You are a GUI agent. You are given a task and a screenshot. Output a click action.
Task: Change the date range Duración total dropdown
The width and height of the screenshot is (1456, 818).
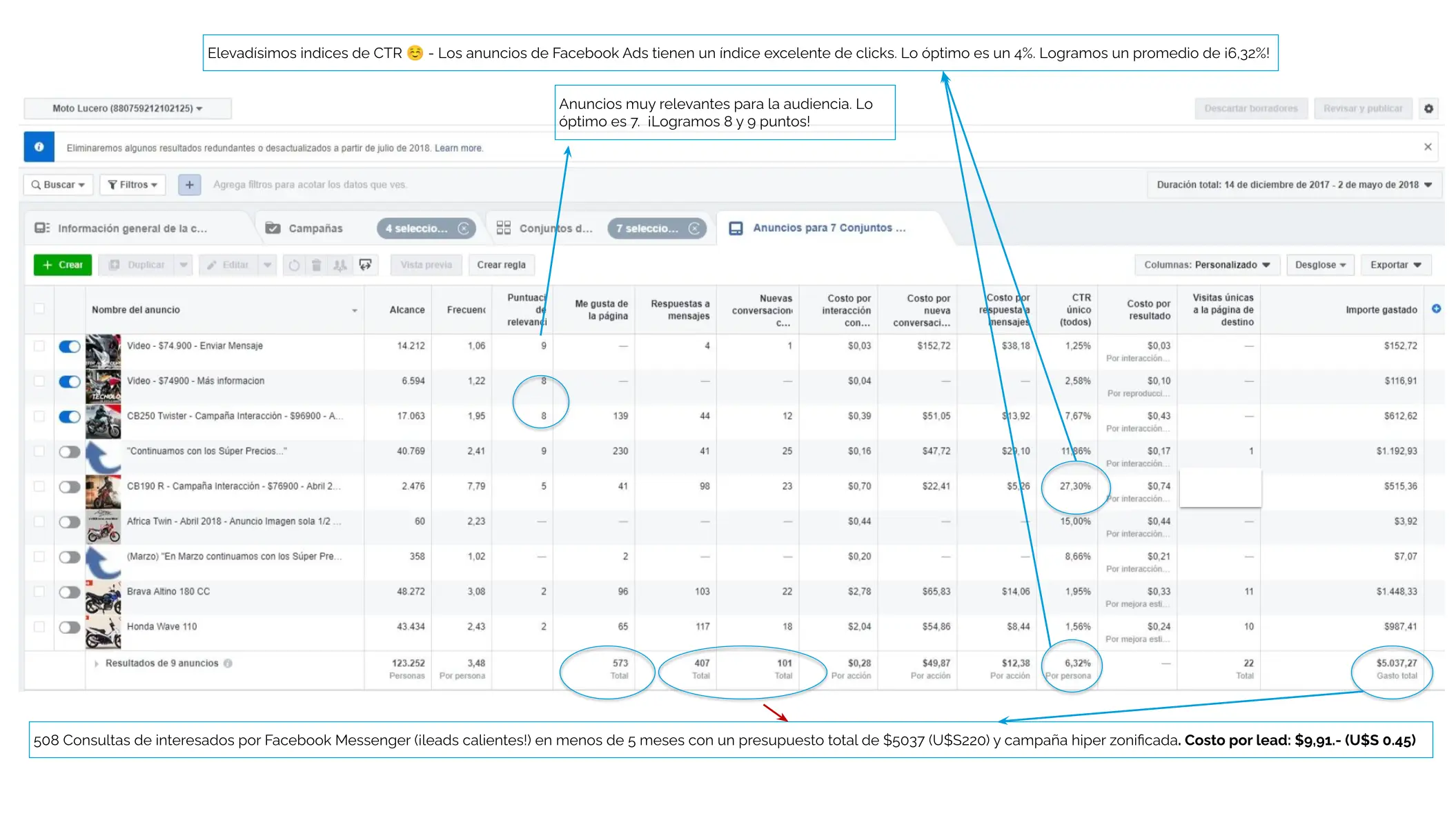[1295, 185]
